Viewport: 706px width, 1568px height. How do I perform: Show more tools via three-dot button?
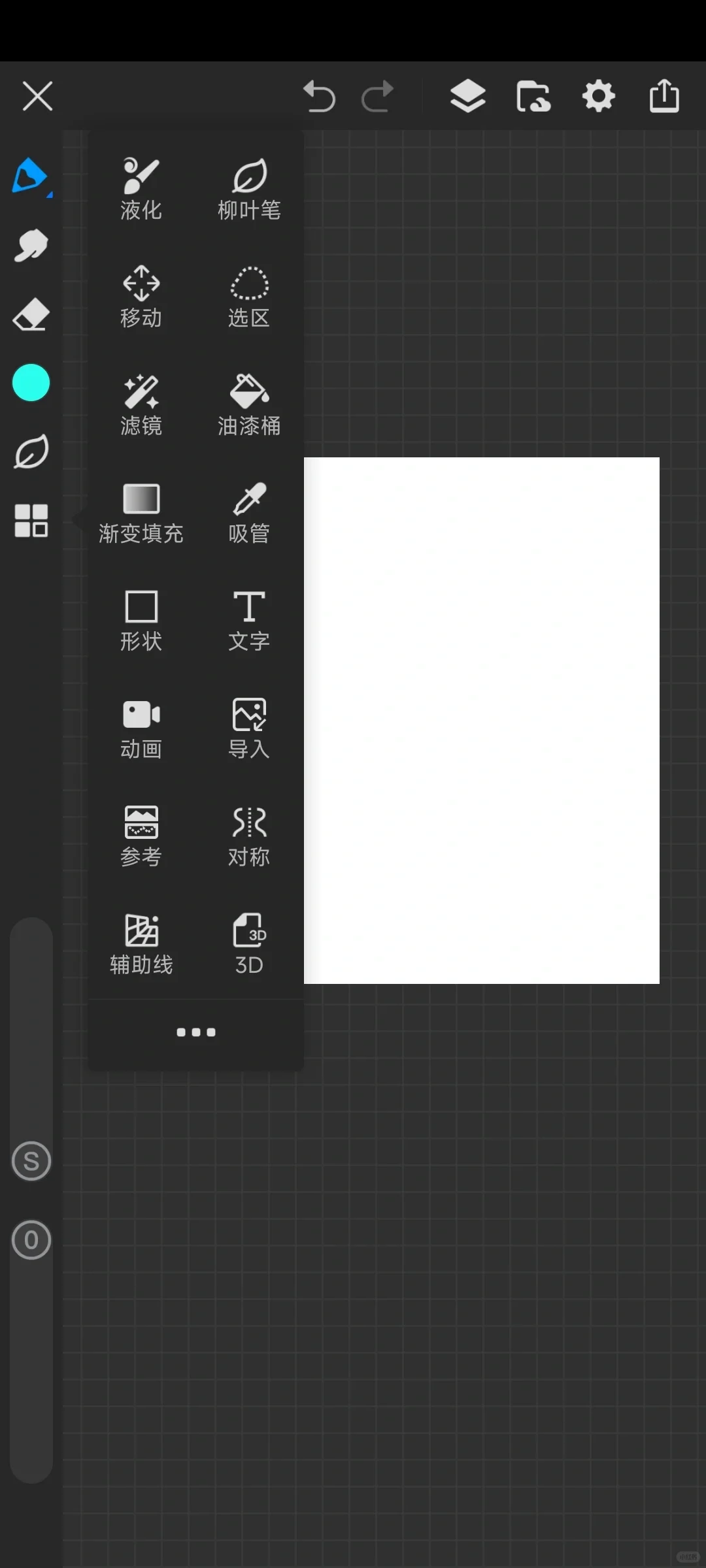[196, 1032]
